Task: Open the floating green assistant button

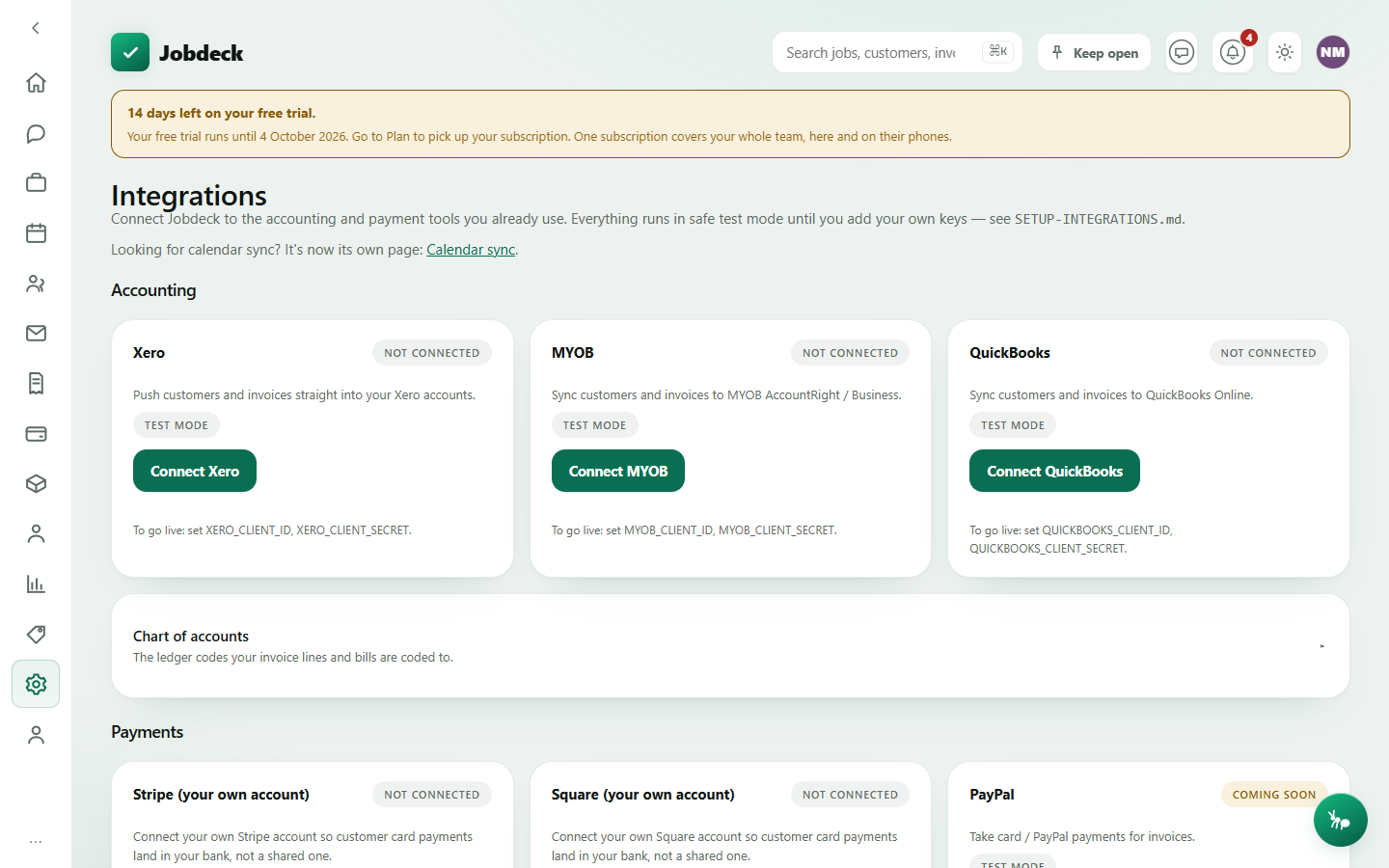Action: (1340, 820)
